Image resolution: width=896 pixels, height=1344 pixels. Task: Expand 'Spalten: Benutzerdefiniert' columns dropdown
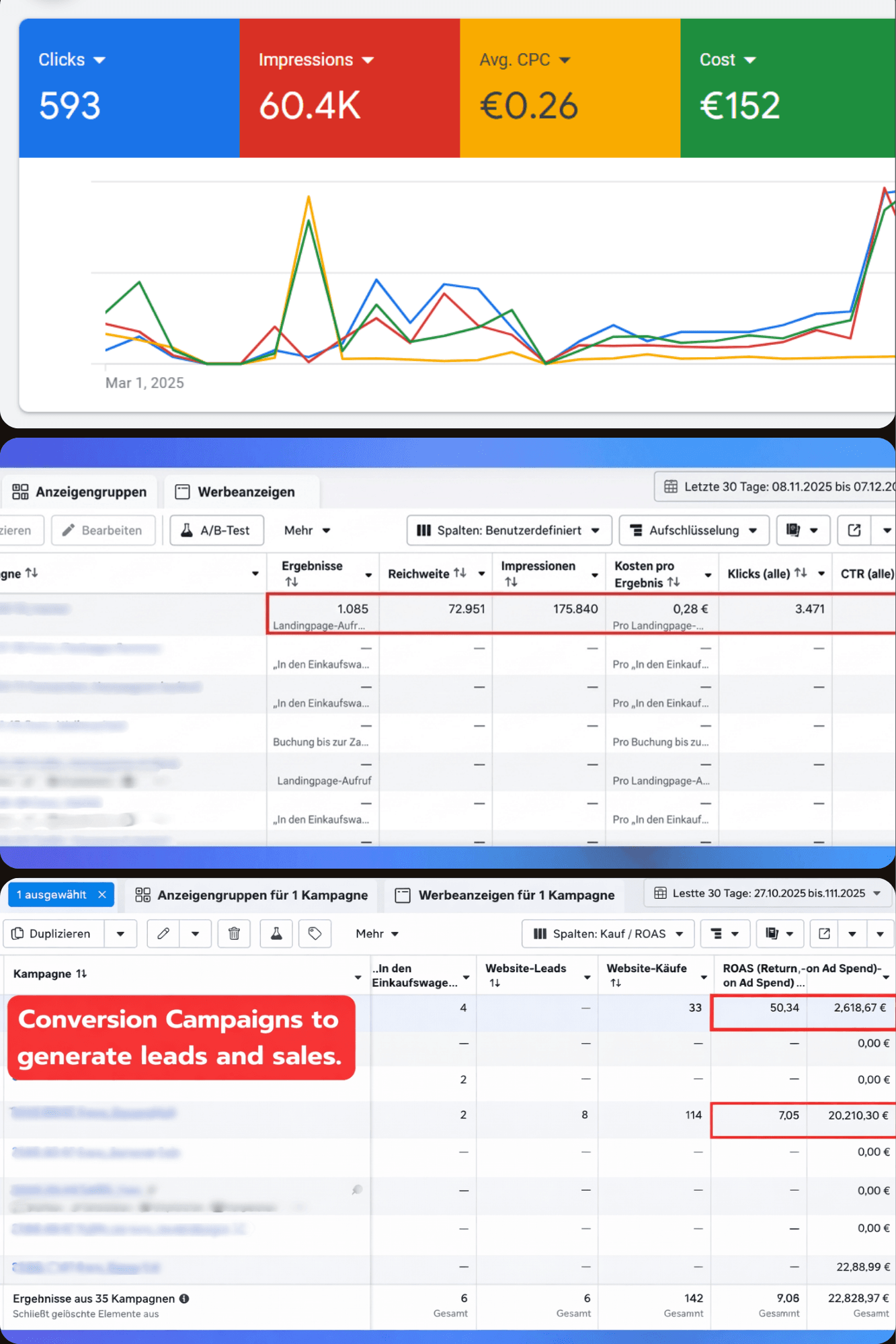(x=509, y=530)
